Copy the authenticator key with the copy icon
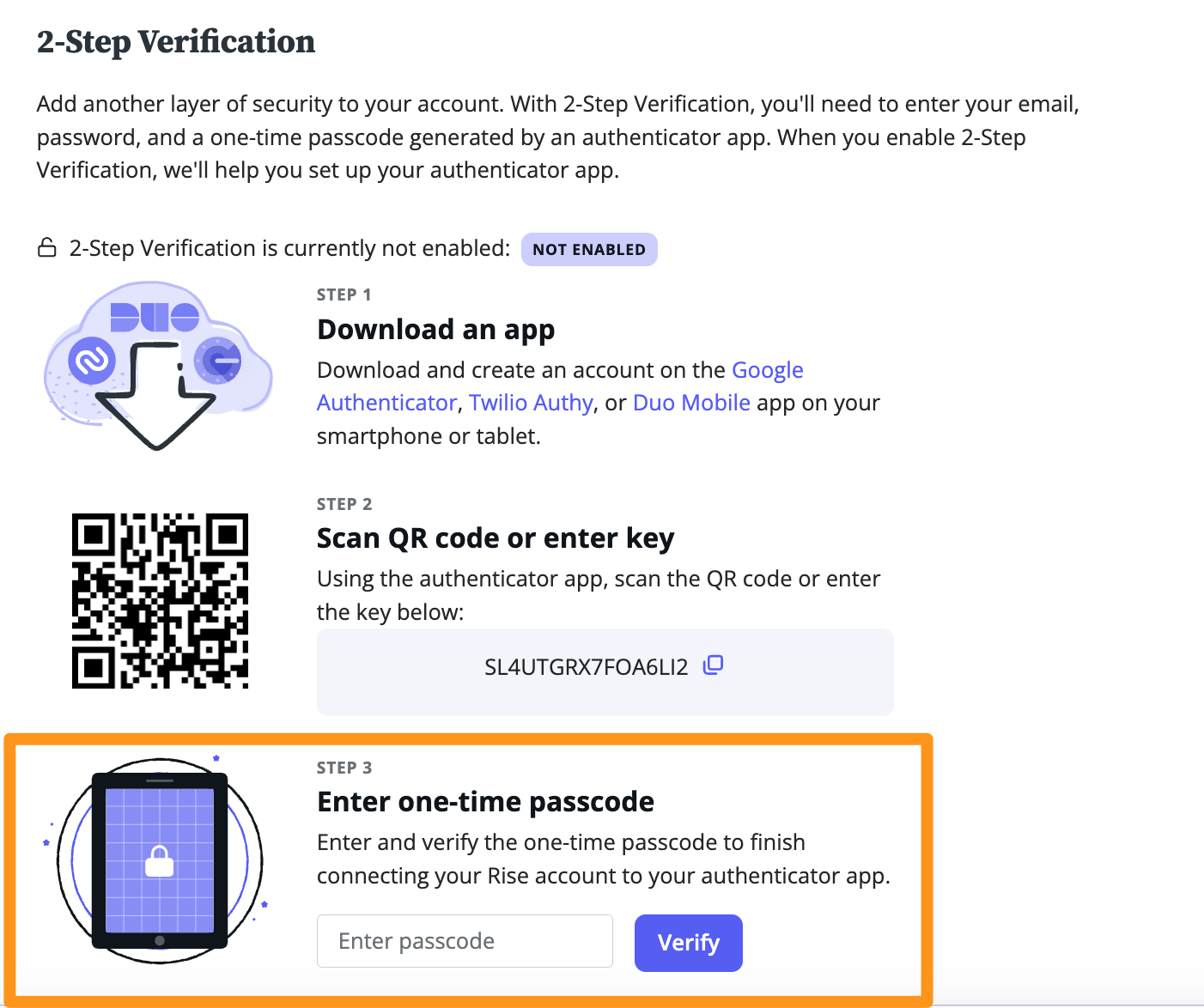Viewport: 1204px width, 1008px height. pyautogui.click(x=714, y=665)
